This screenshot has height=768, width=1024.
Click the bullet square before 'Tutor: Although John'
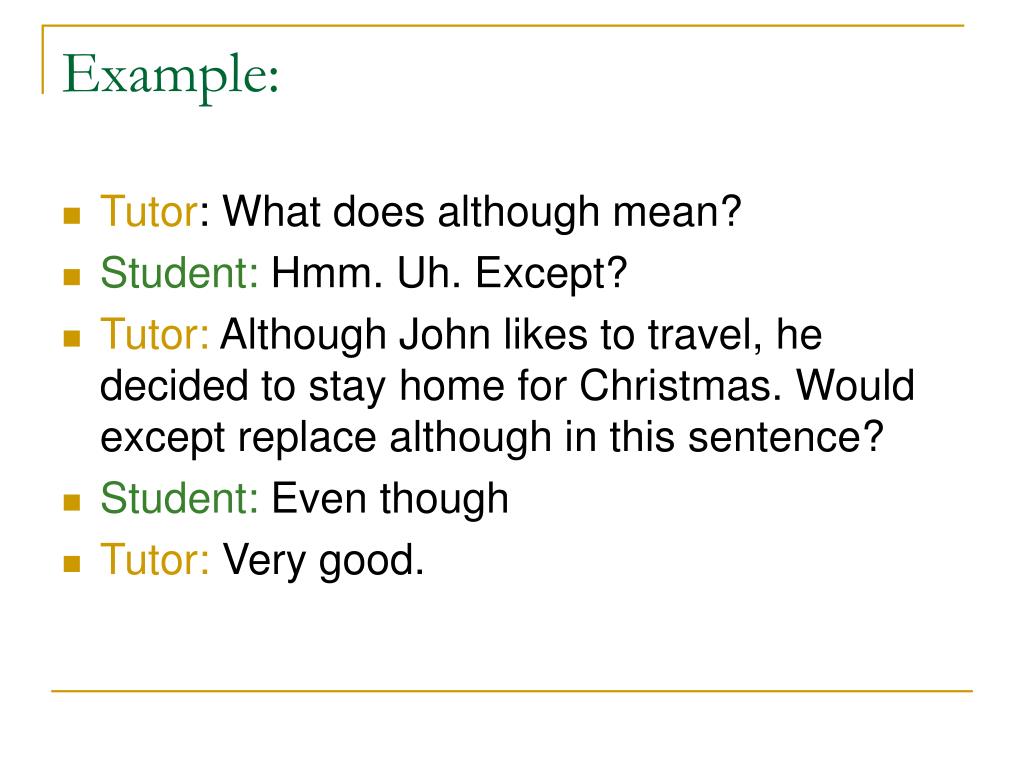72,338
